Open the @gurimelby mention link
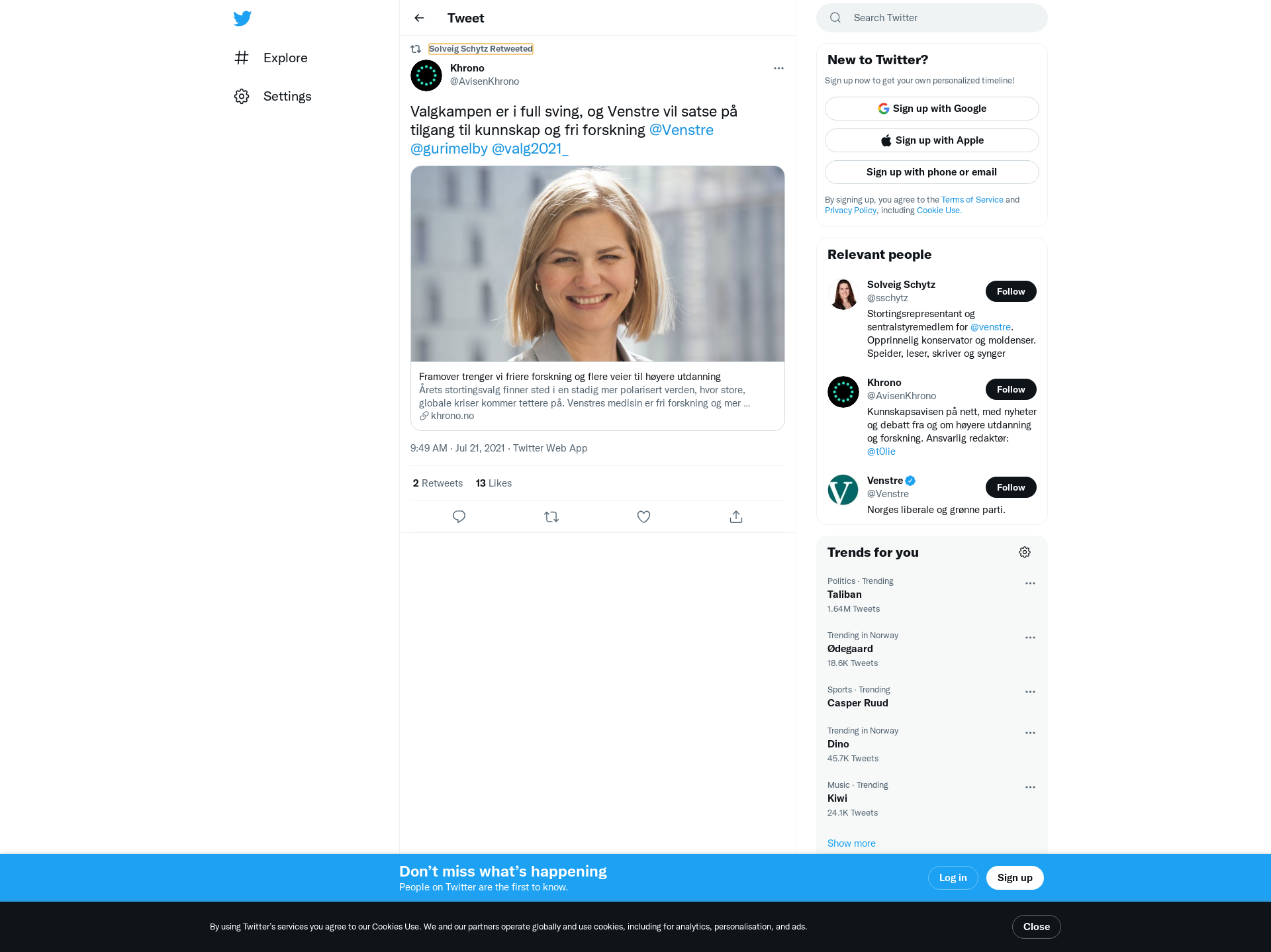The height and width of the screenshot is (952, 1271). tap(449, 148)
